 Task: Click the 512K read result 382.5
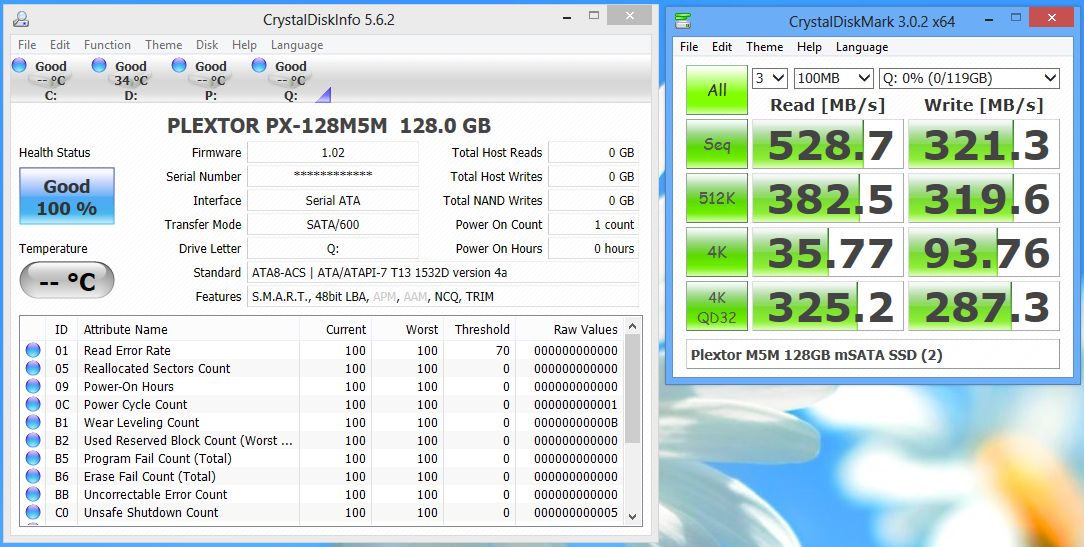pyautogui.click(x=828, y=198)
